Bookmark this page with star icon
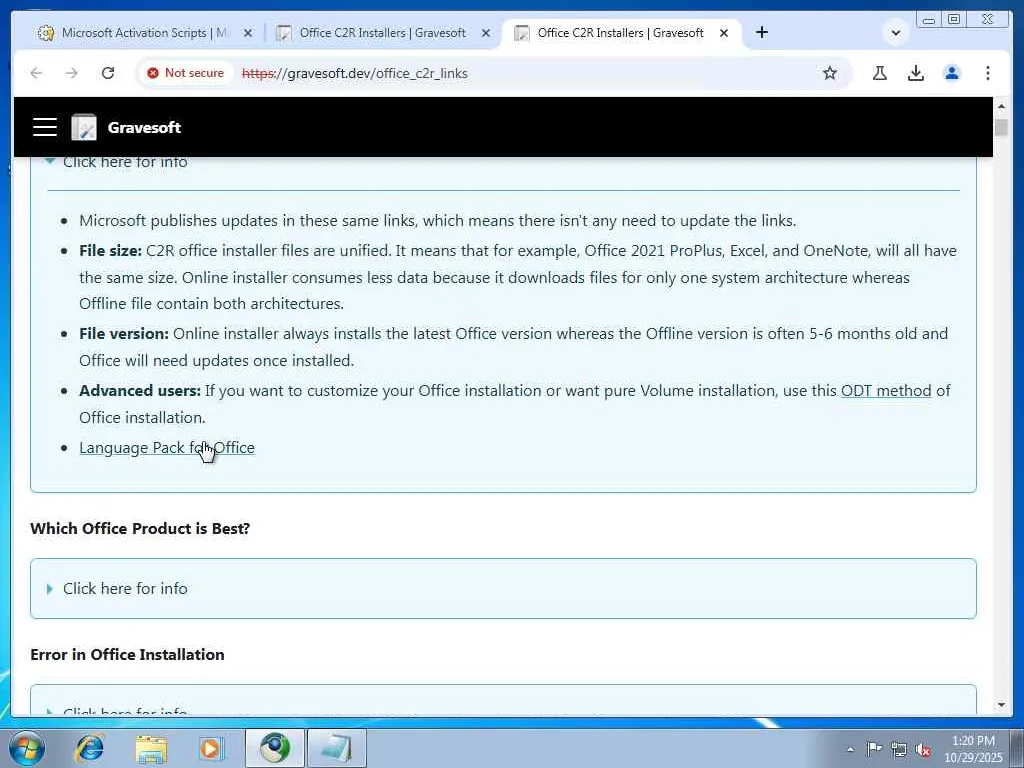 tap(829, 73)
